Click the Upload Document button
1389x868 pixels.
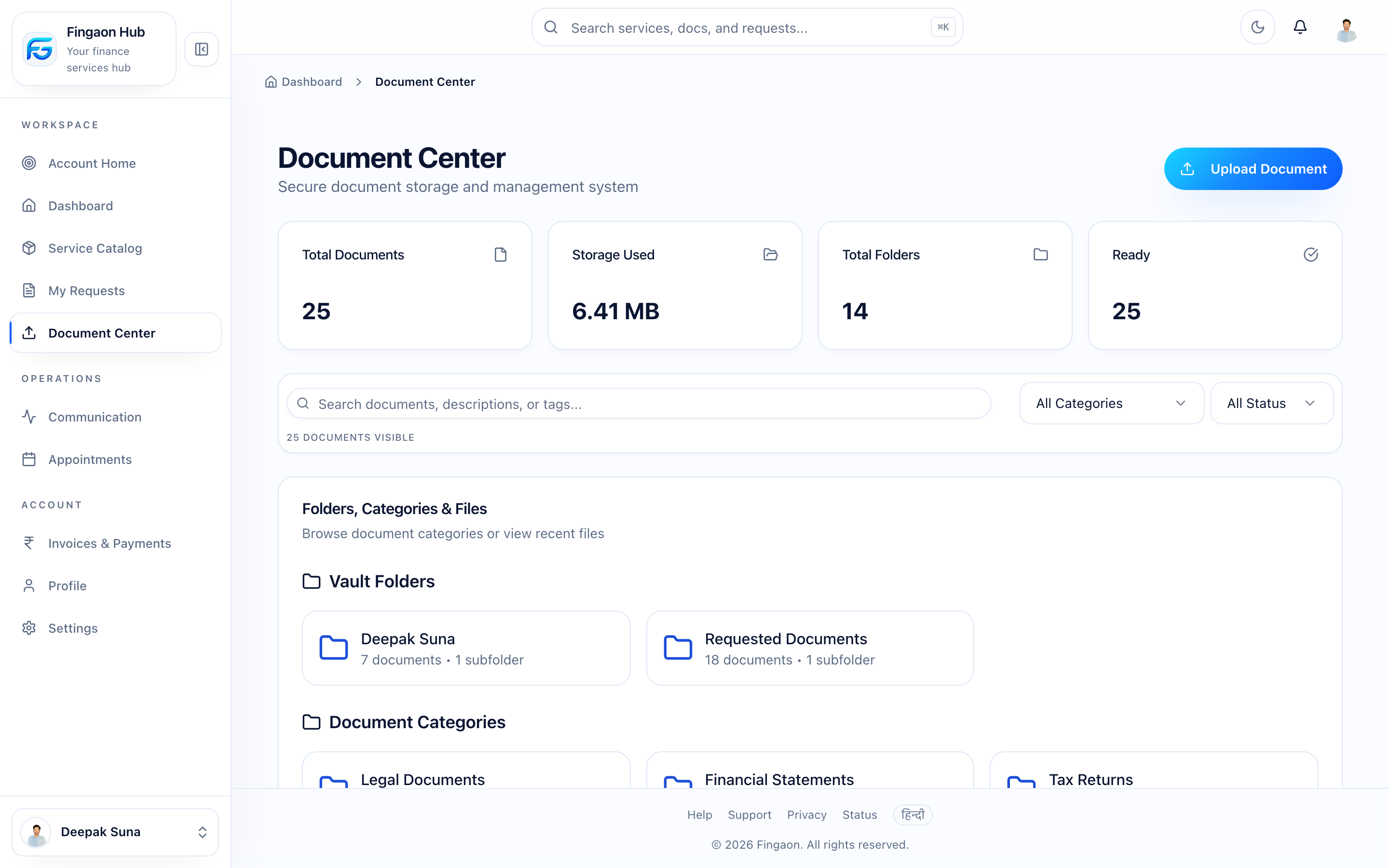(1253, 169)
